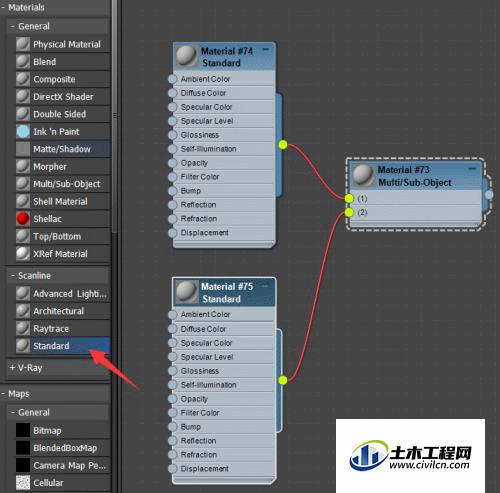Click the Architectural material sphere icon
Image resolution: width=500 pixels, height=493 pixels.
point(23,311)
